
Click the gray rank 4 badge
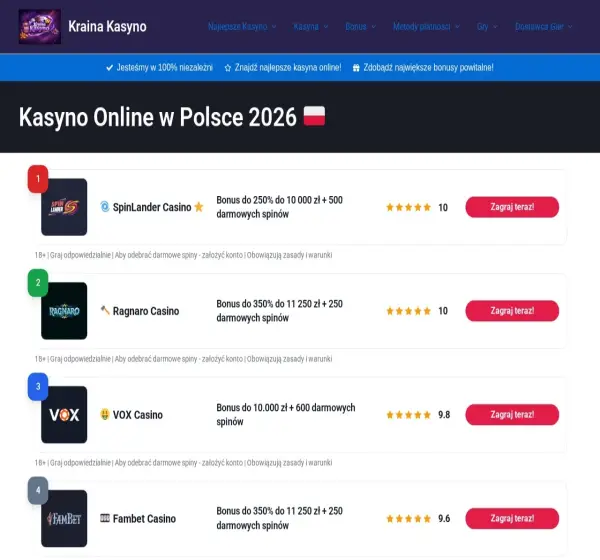pos(38,490)
